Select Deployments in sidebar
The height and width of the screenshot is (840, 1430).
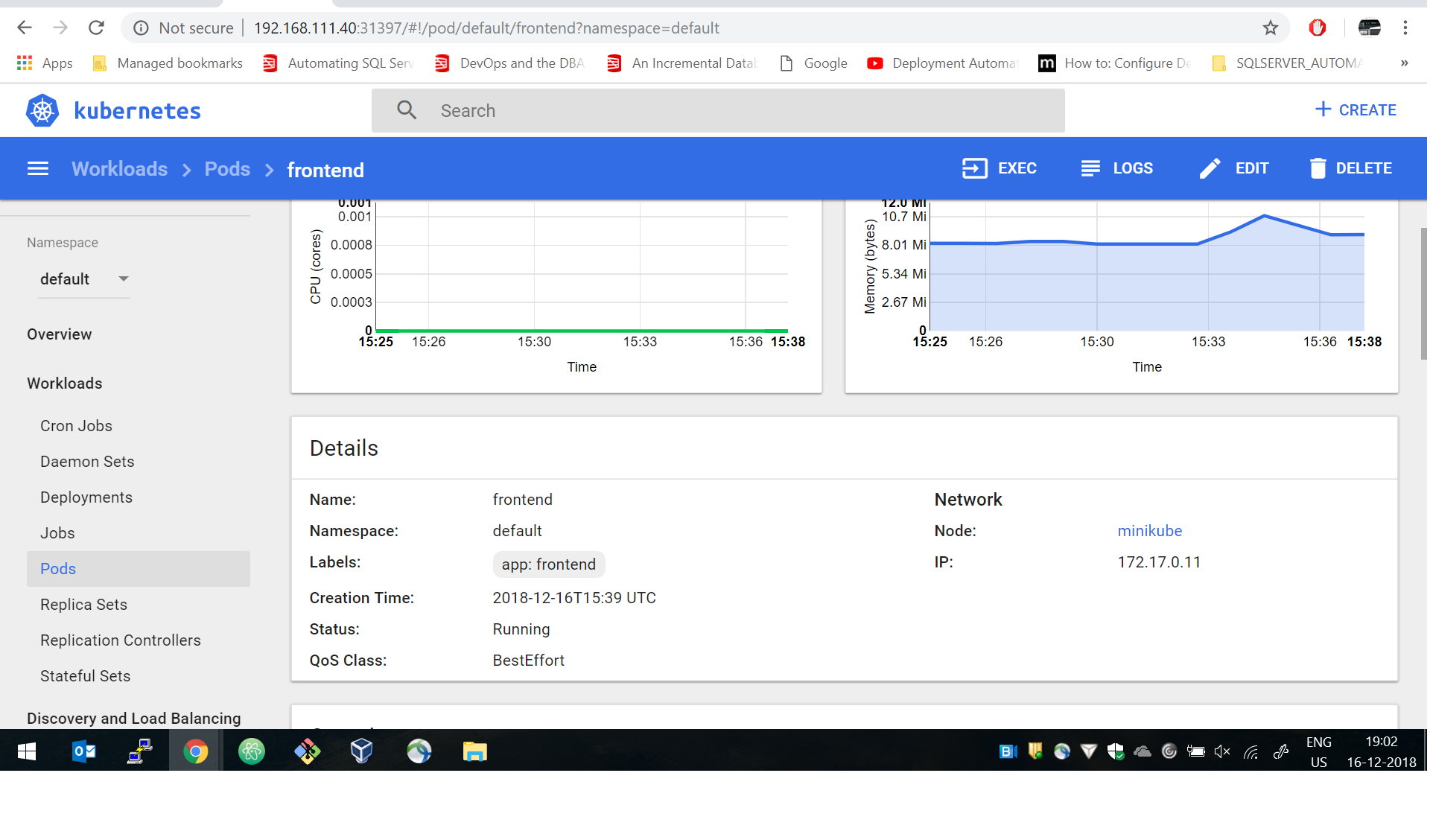point(86,497)
